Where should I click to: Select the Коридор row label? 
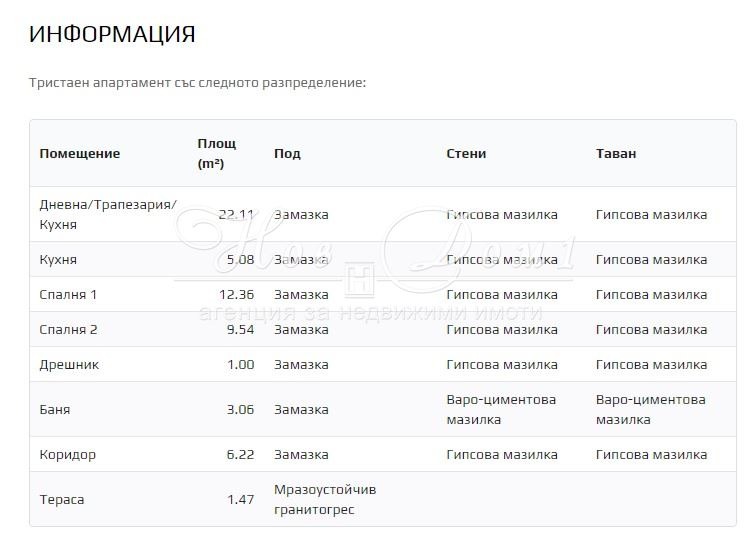(x=68, y=455)
